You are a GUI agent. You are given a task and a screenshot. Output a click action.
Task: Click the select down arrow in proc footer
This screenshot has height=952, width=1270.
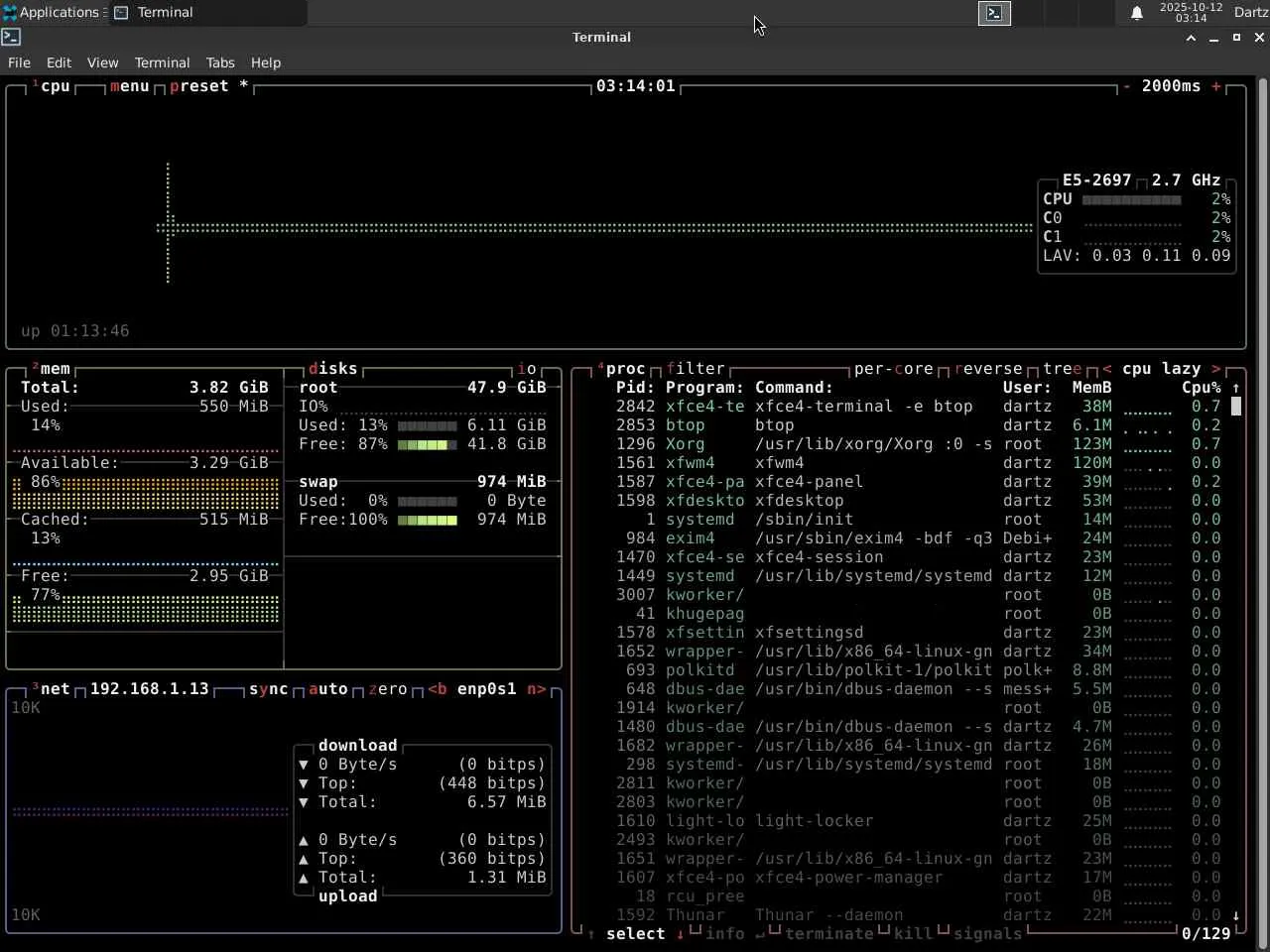pyautogui.click(x=680, y=934)
